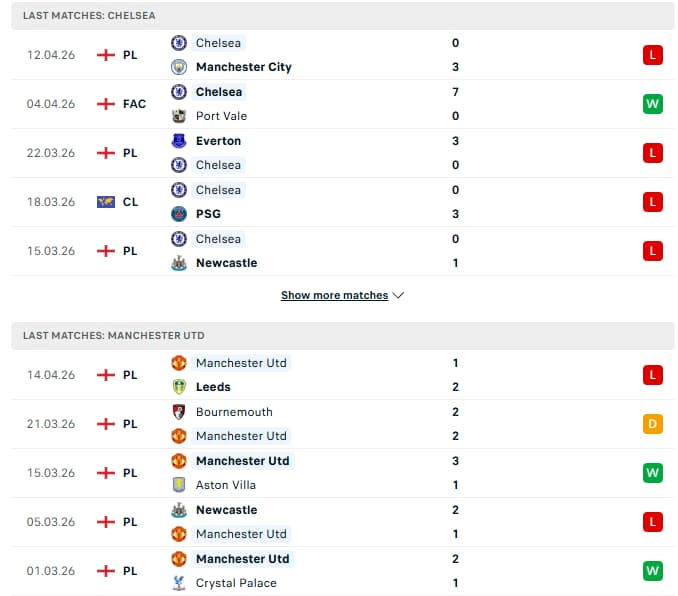
Task: Open the Manchester Utd vs Aston Villa match
Action: 340,473
